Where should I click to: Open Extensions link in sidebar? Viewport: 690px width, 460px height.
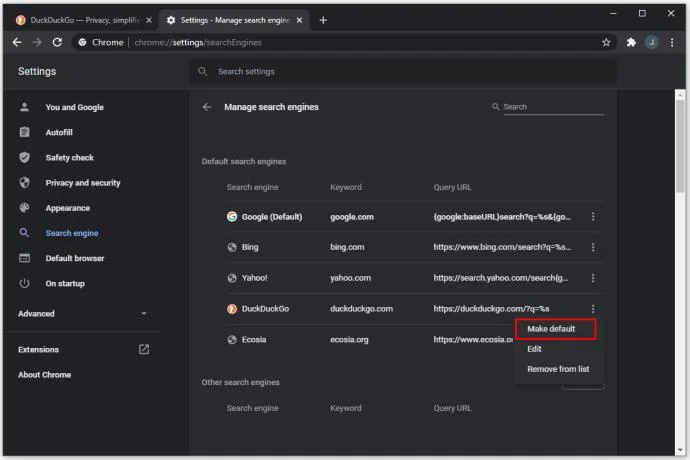point(38,350)
